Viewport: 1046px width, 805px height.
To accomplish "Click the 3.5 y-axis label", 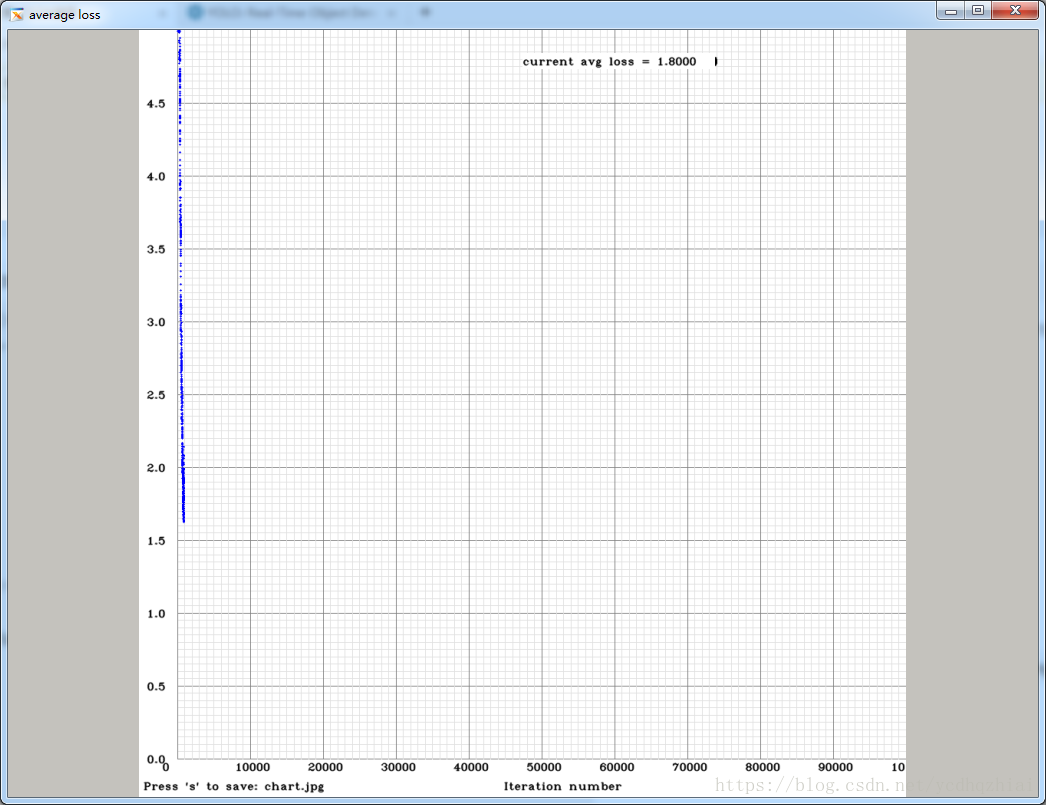I will (x=156, y=249).
